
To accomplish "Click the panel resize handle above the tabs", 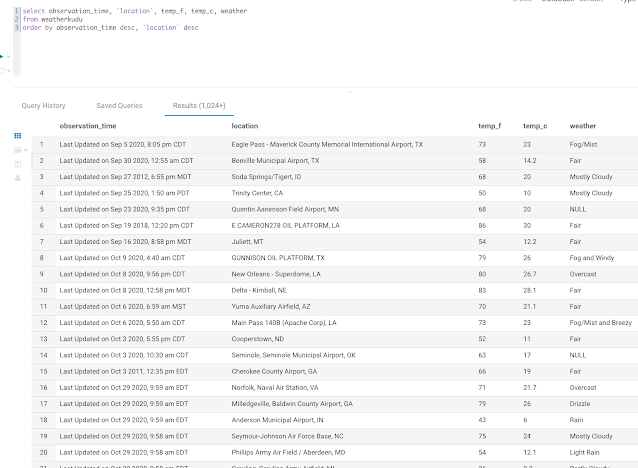I will pyautogui.click(x=348, y=92).
